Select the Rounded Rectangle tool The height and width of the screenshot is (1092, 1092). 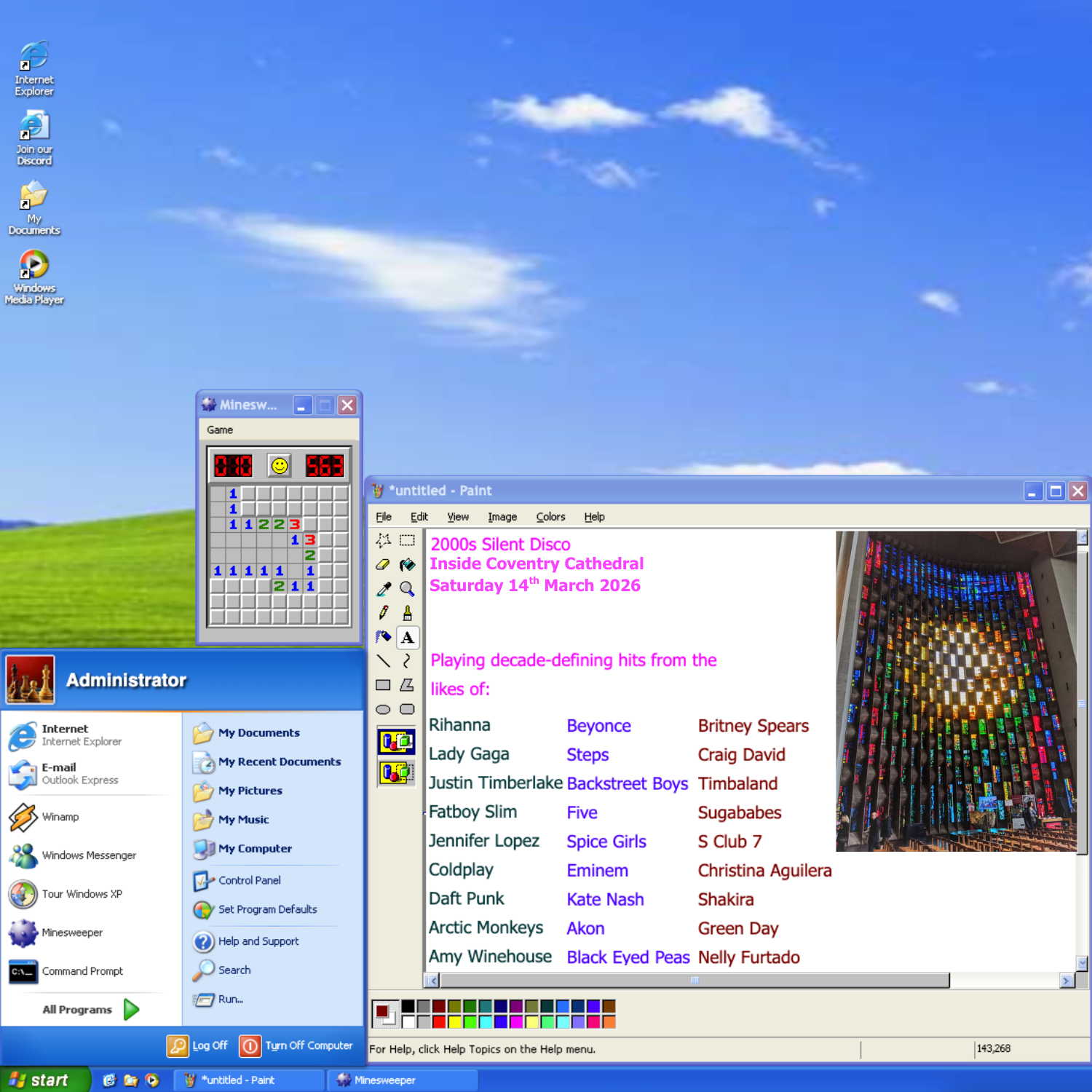click(408, 709)
